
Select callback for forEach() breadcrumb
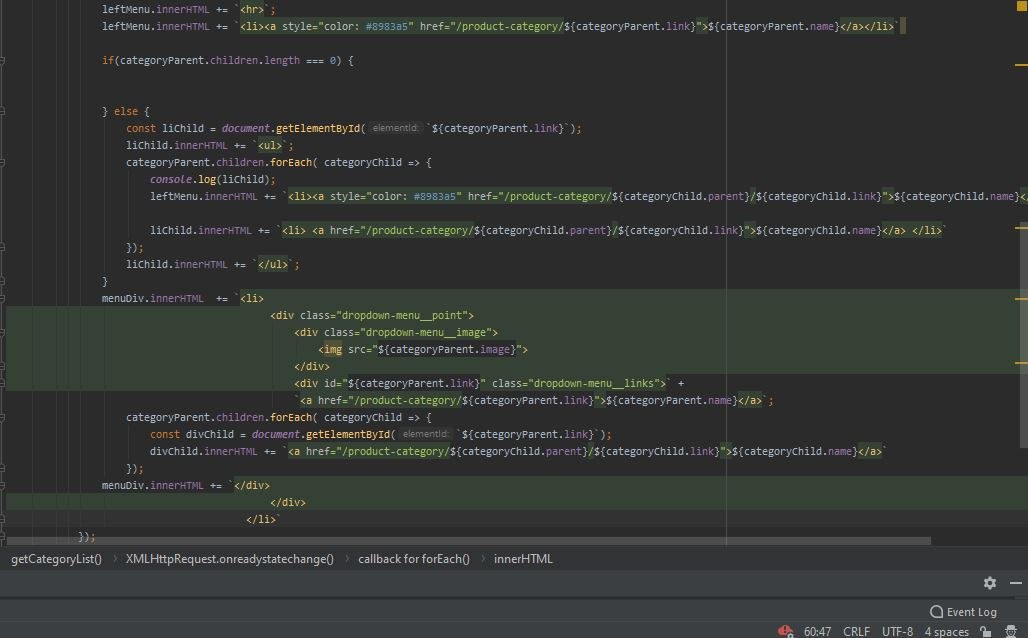(x=414, y=559)
